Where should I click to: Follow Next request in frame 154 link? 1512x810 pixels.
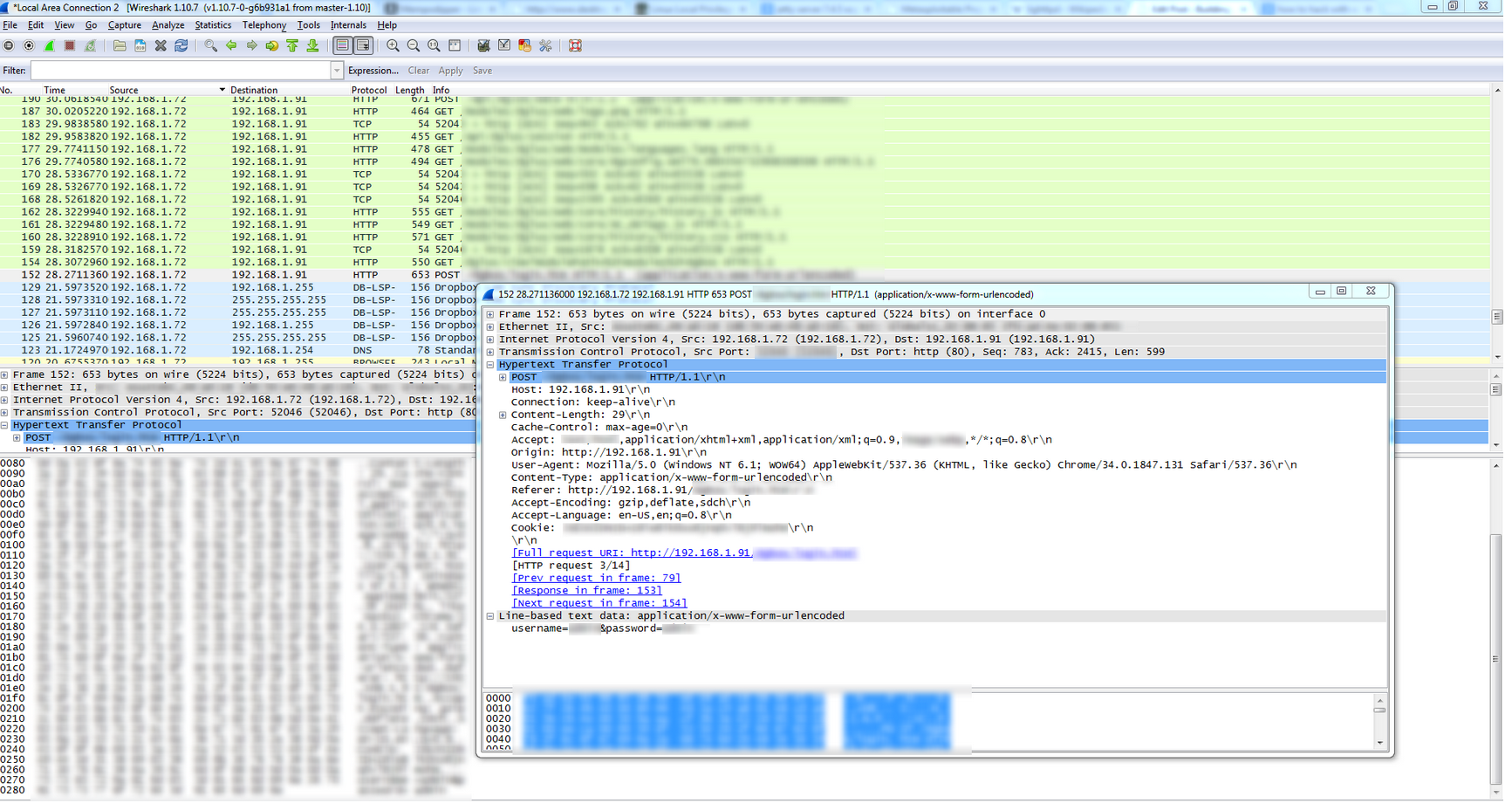(x=599, y=603)
